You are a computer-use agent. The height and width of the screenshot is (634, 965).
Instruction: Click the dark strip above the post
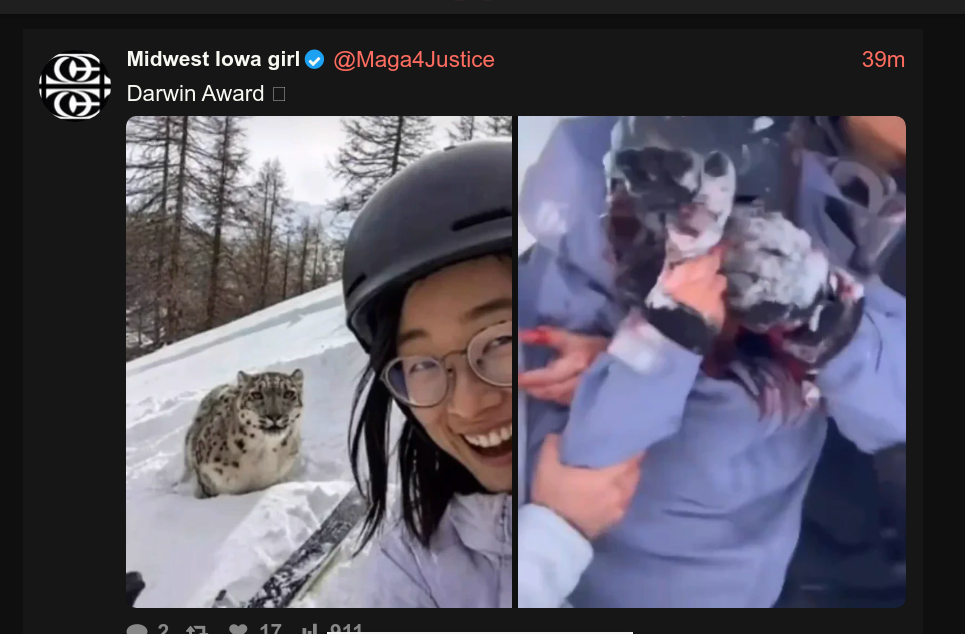point(482,7)
